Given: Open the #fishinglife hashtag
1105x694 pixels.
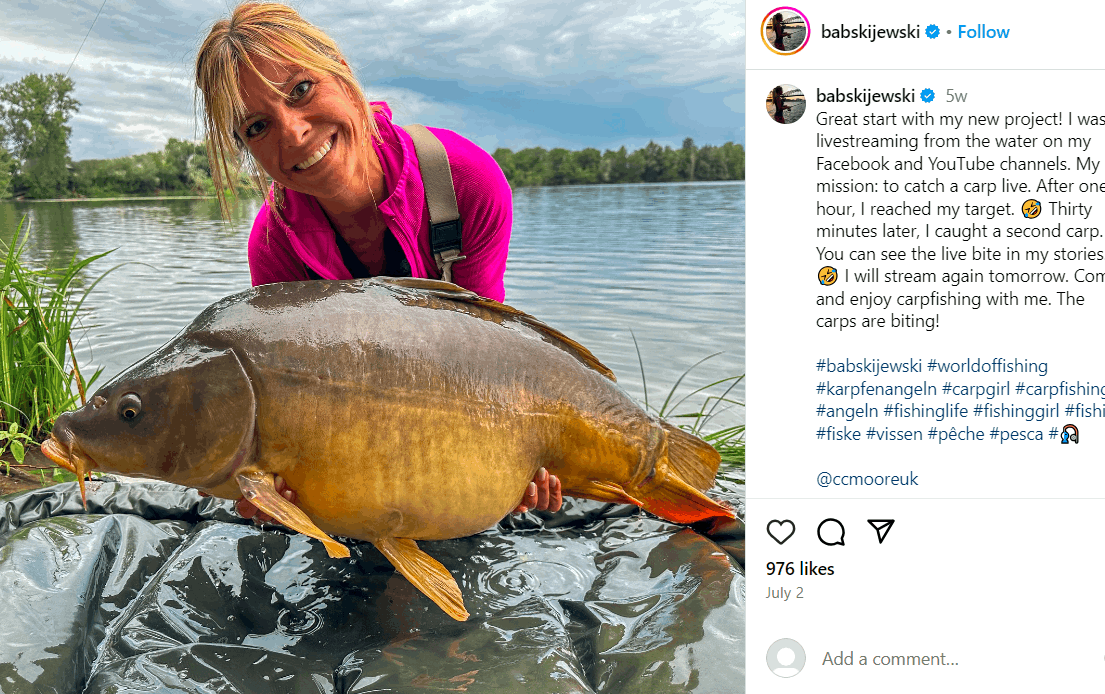Looking at the screenshot, I should point(925,411).
